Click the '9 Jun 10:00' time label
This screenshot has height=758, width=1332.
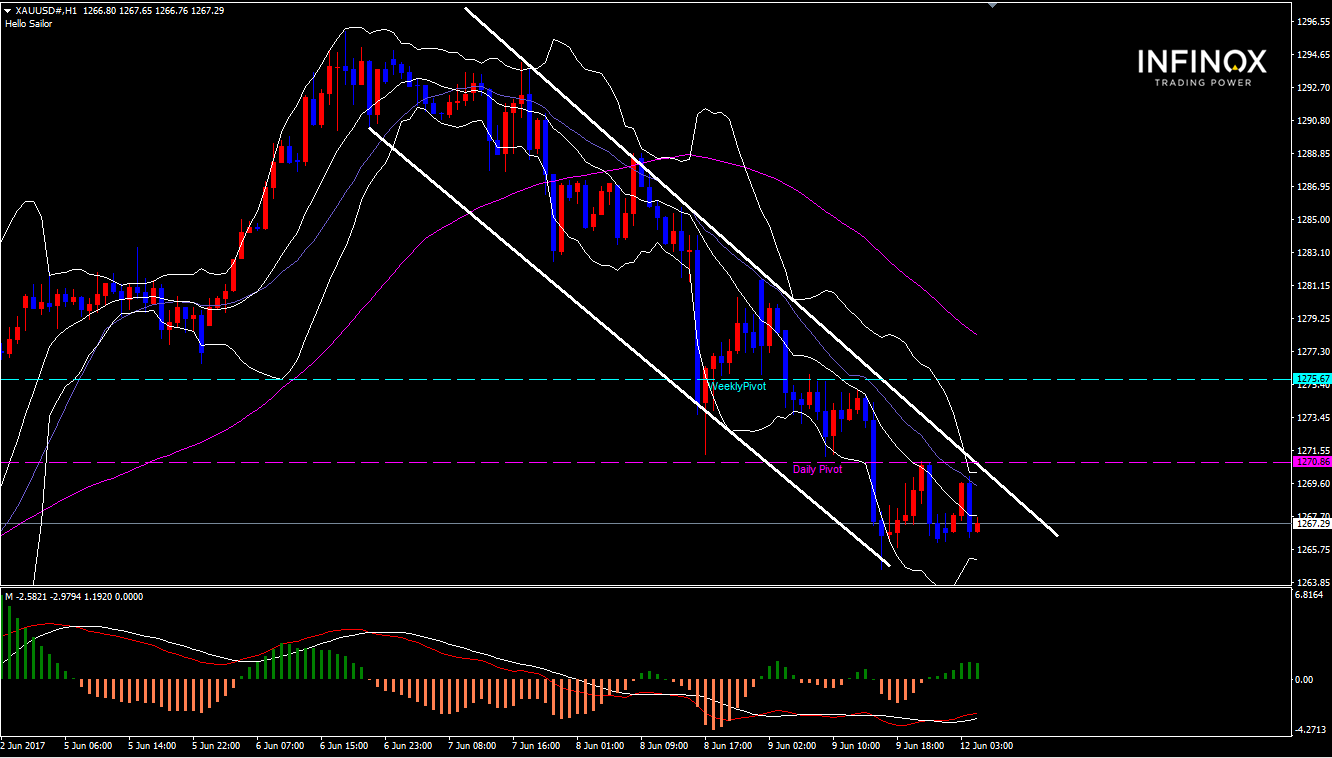click(857, 746)
